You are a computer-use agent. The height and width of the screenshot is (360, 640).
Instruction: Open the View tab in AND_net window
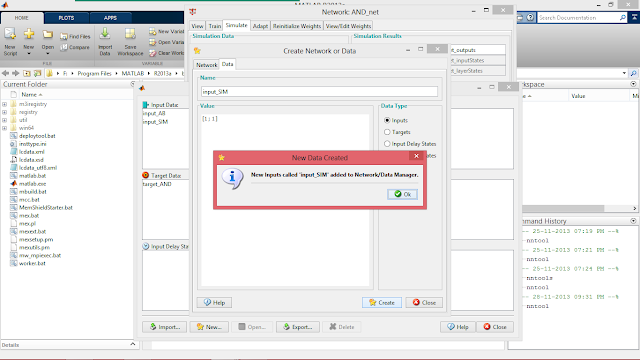tap(197, 26)
